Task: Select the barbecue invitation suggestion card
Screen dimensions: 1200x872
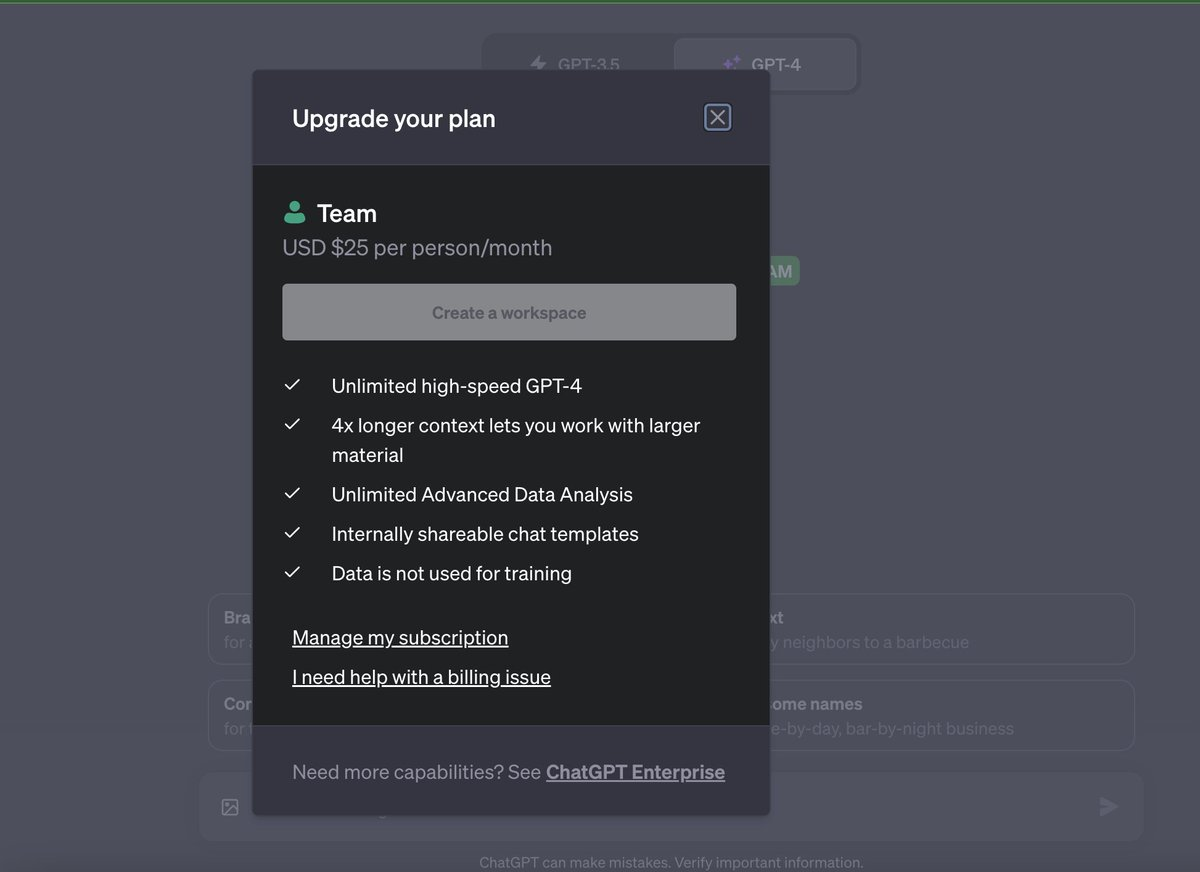Action: tap(950, 629)
